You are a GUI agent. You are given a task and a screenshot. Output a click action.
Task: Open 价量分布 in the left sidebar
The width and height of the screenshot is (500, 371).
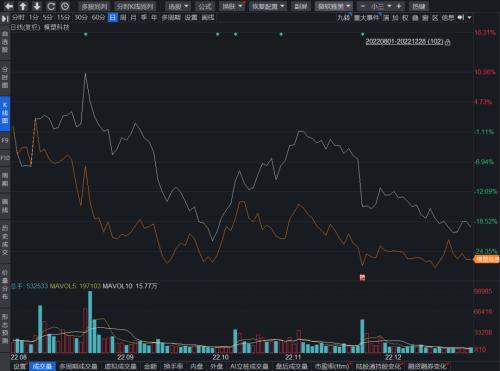tap(5, 284)
